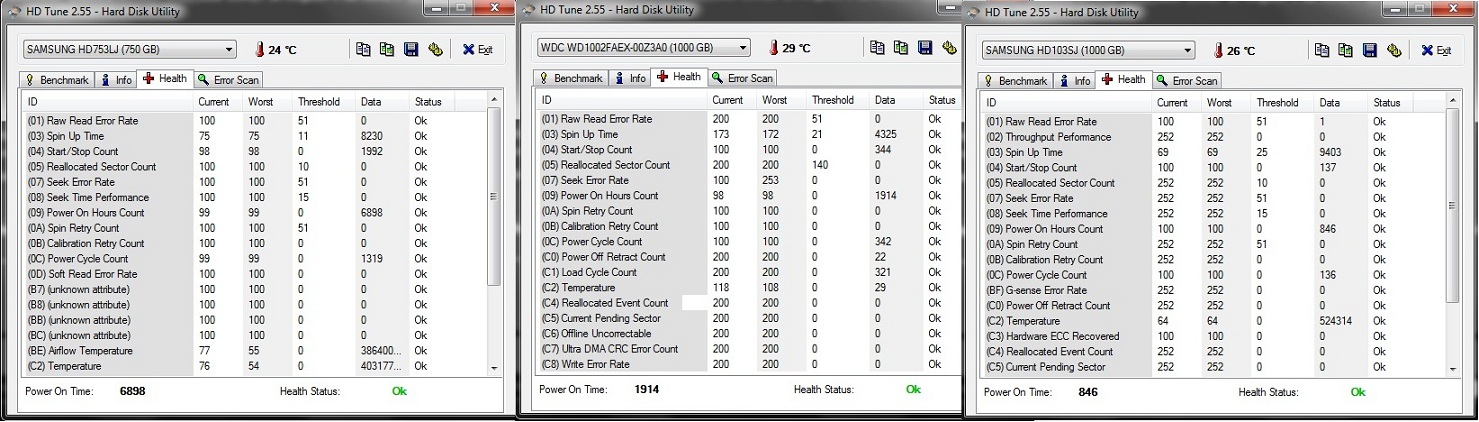Click Exit button in SAMSUNG HD103SJ window
Image resolution: width=1479 pixels, height=422 pixels.
(1437, 50)
